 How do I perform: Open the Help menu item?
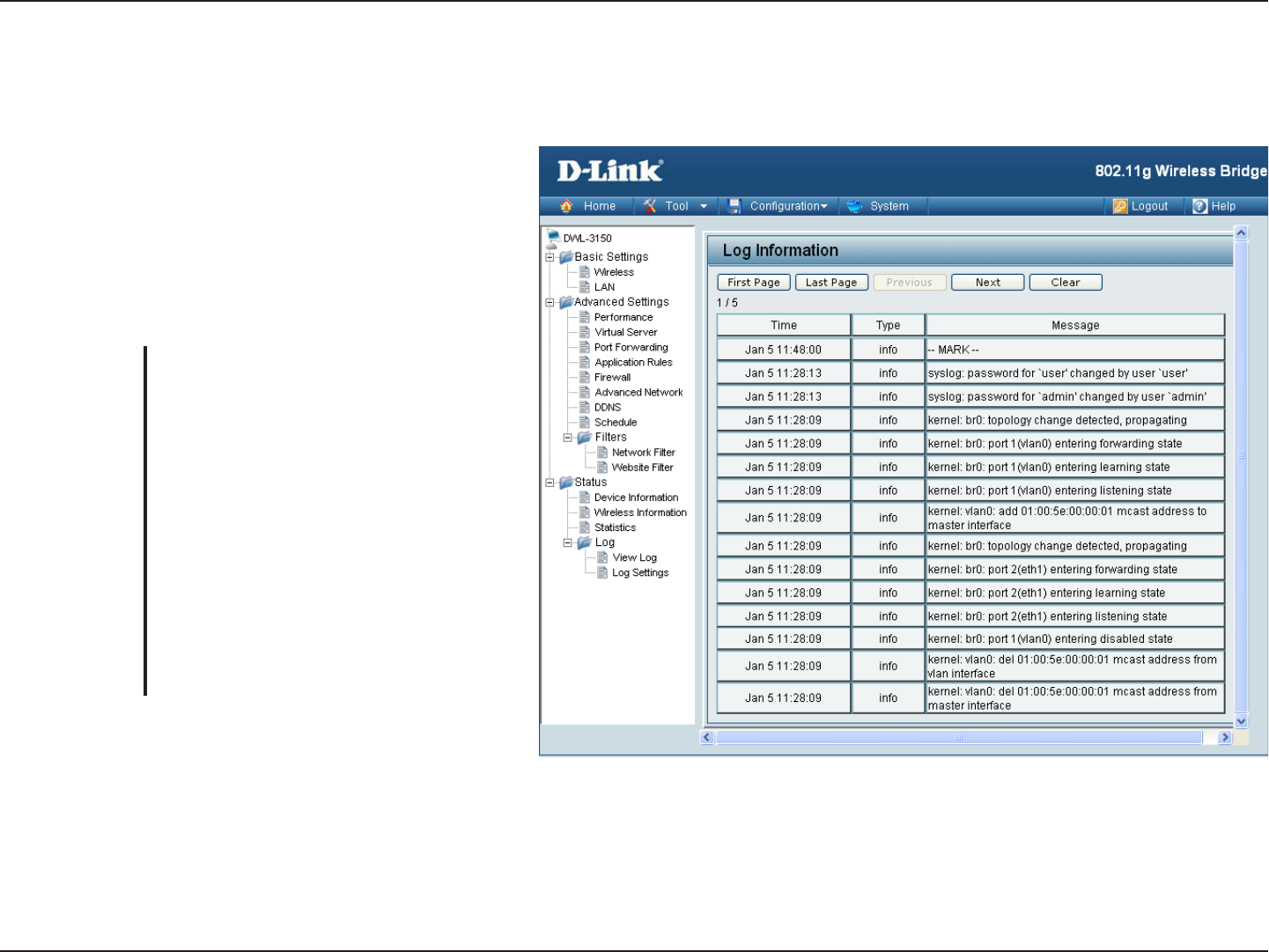[x=1223, y=206]
